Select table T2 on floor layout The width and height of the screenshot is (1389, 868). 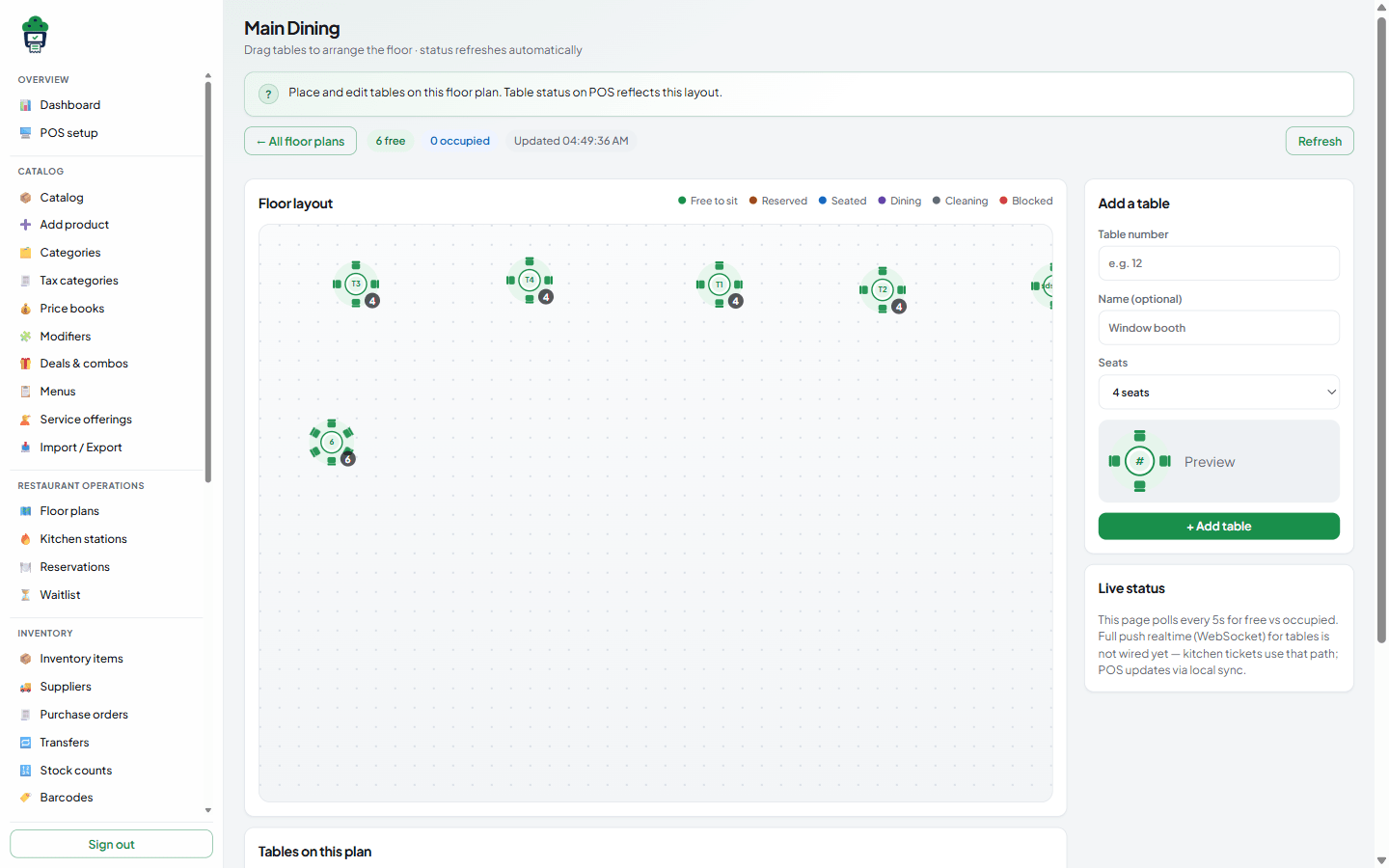(x=883, y=289)
